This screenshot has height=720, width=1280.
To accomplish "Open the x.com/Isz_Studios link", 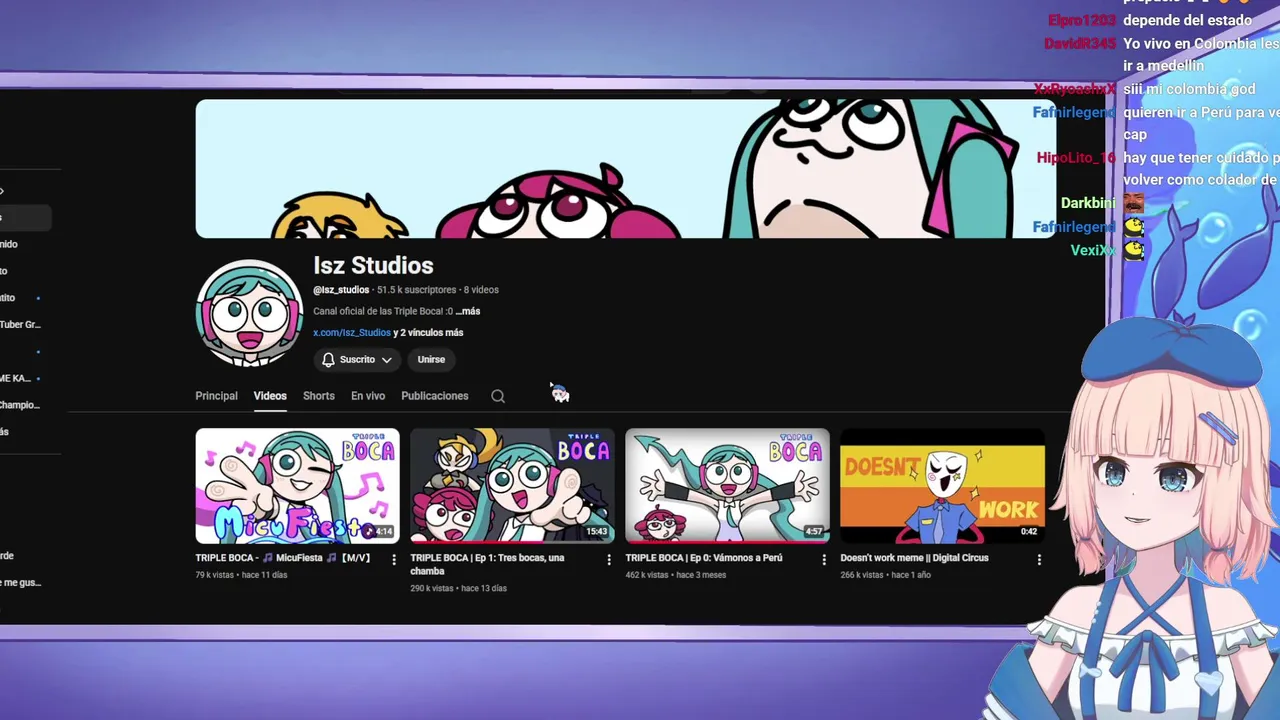I will click(352, 333).
